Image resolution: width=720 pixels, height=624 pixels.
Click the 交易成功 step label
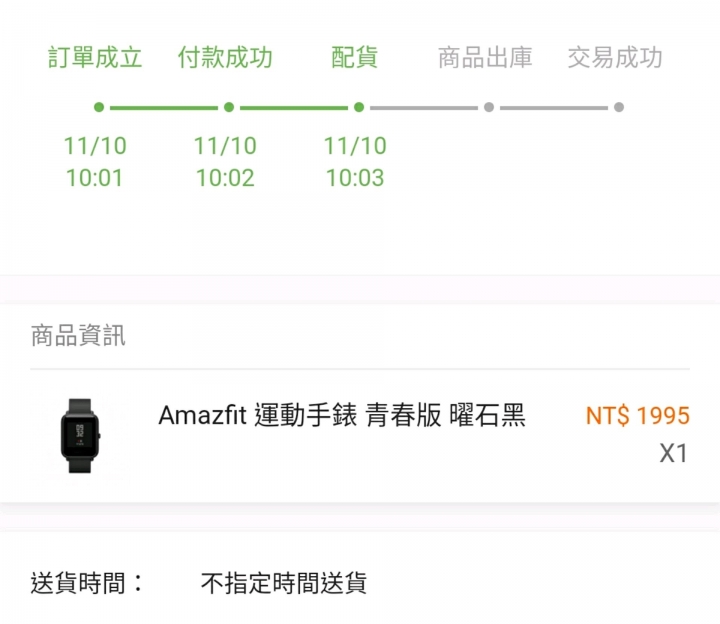click(x=615, y=58)
